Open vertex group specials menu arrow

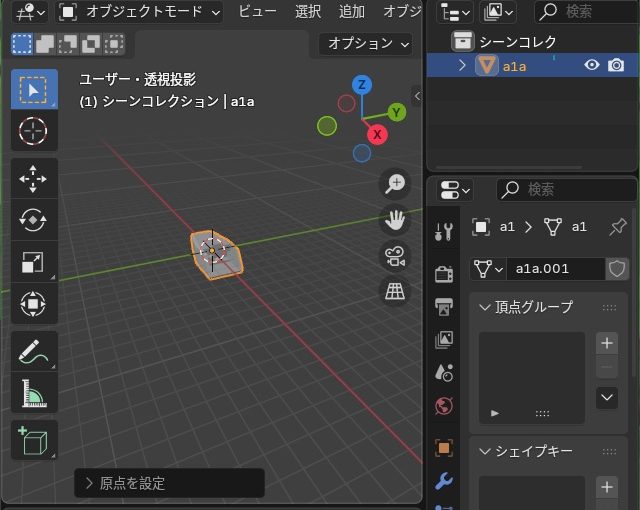point(607,397)
